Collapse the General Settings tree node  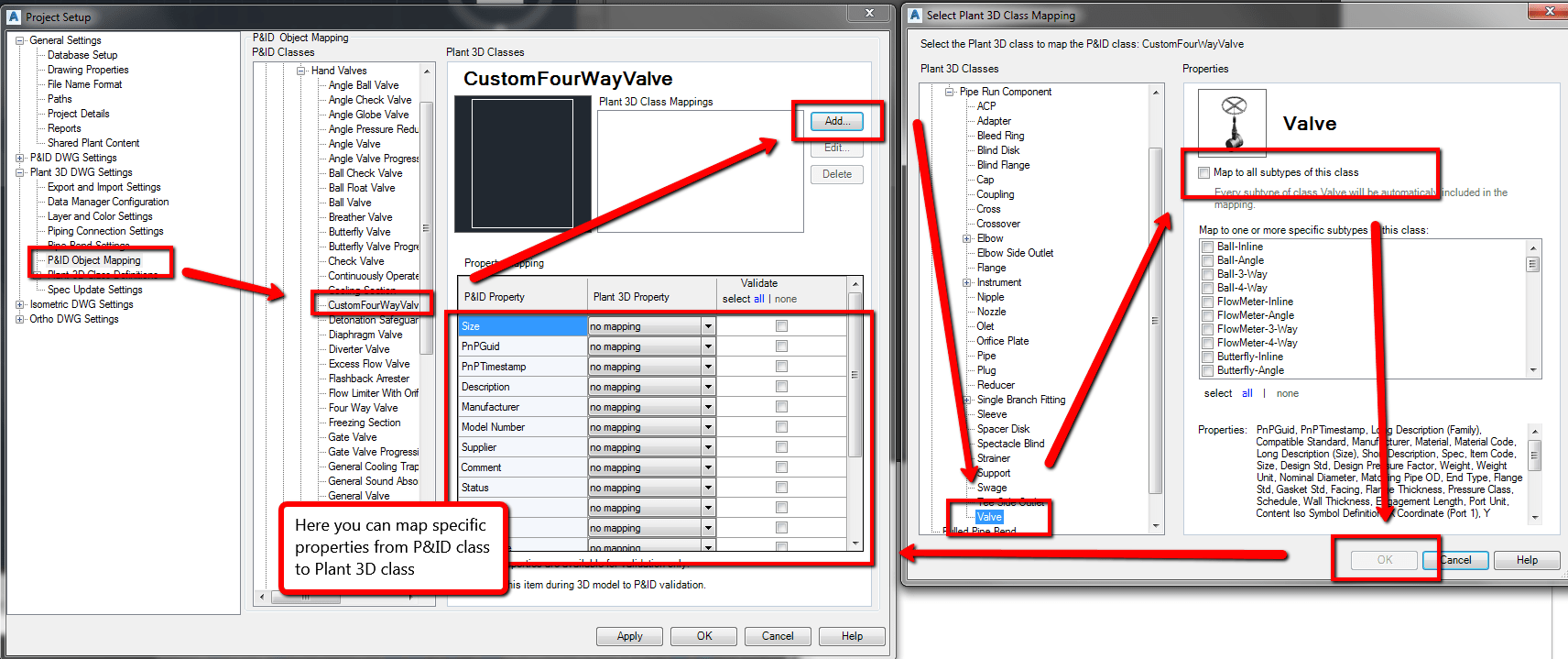(x=20, y=40)
